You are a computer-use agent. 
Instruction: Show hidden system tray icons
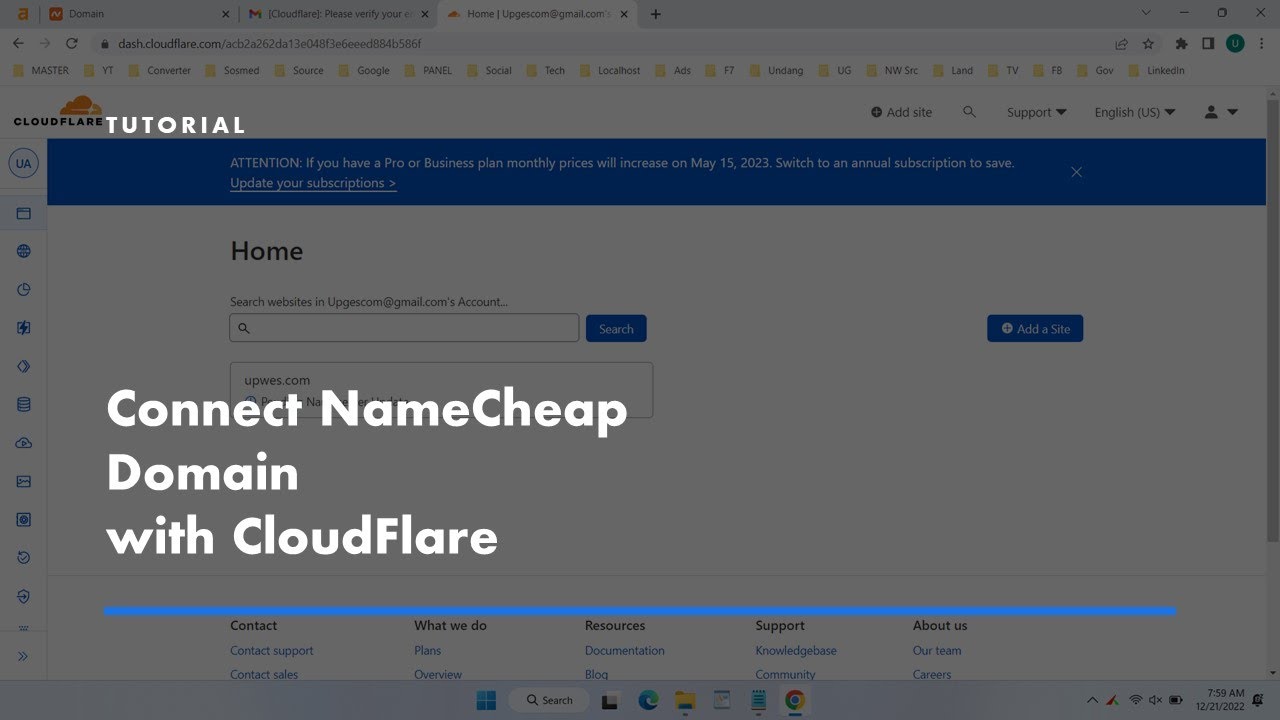(1092, 700)
